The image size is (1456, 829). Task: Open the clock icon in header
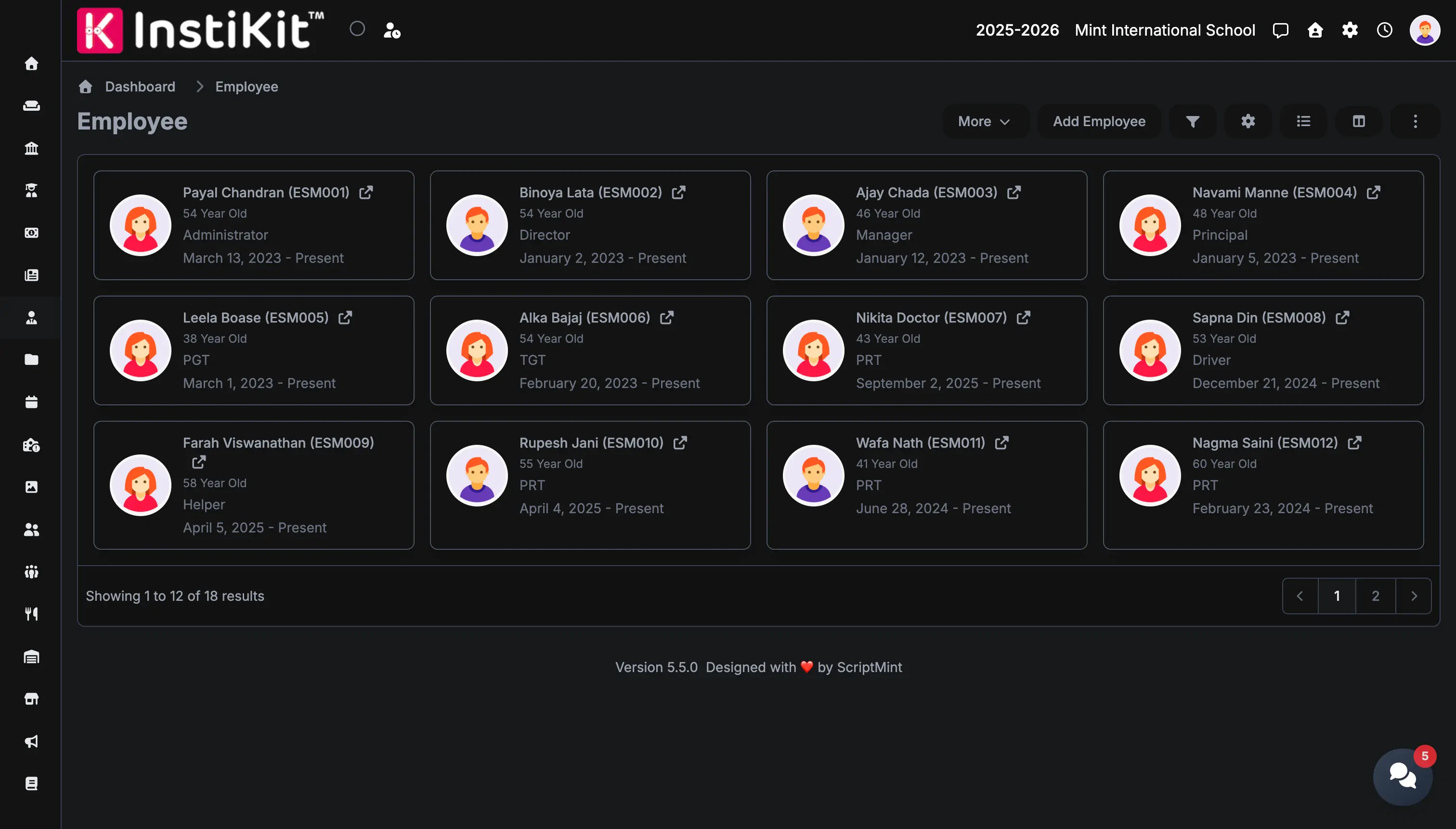1384,30
